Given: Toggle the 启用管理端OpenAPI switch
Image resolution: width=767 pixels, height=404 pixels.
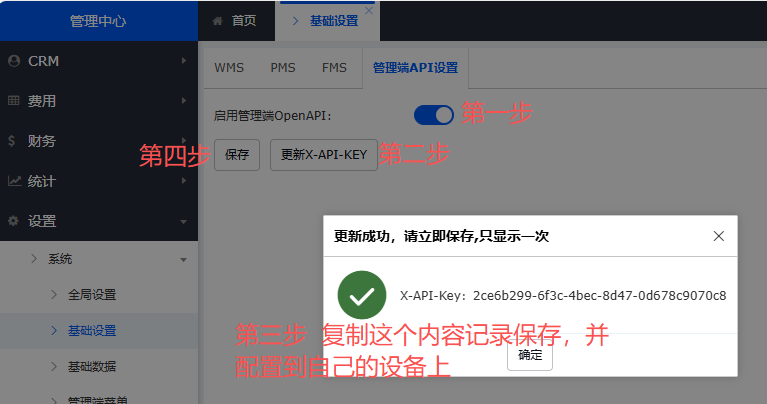Looking at the screenshot, I should pos(434,115).
